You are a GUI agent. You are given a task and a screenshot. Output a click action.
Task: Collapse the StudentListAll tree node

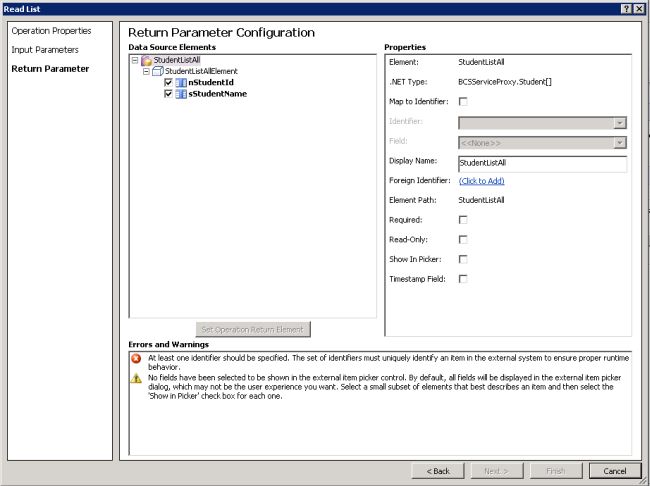point(135,61)
